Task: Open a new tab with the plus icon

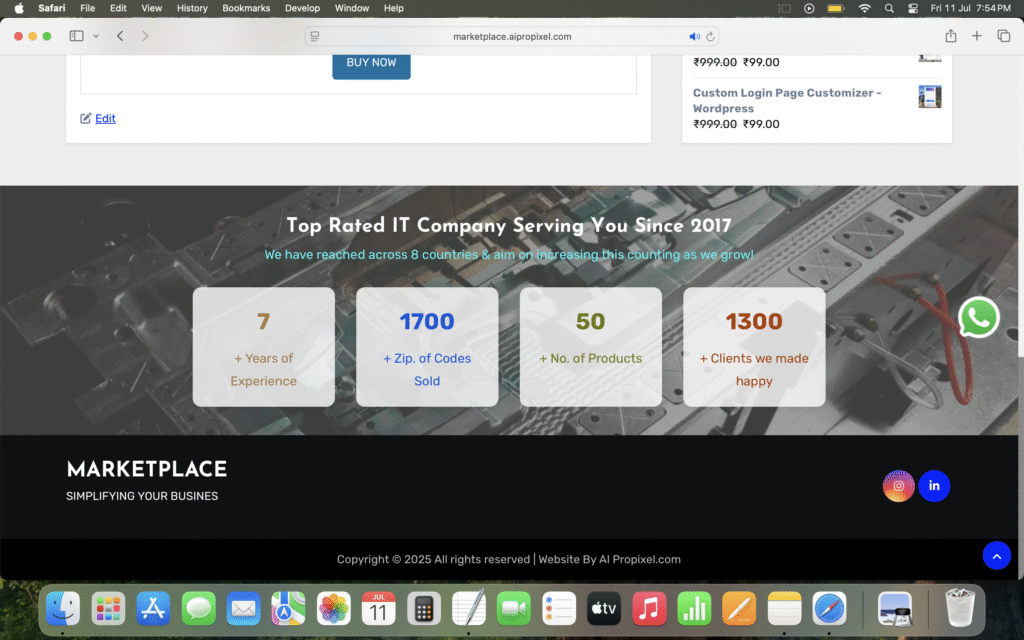Action: (976, 35)
